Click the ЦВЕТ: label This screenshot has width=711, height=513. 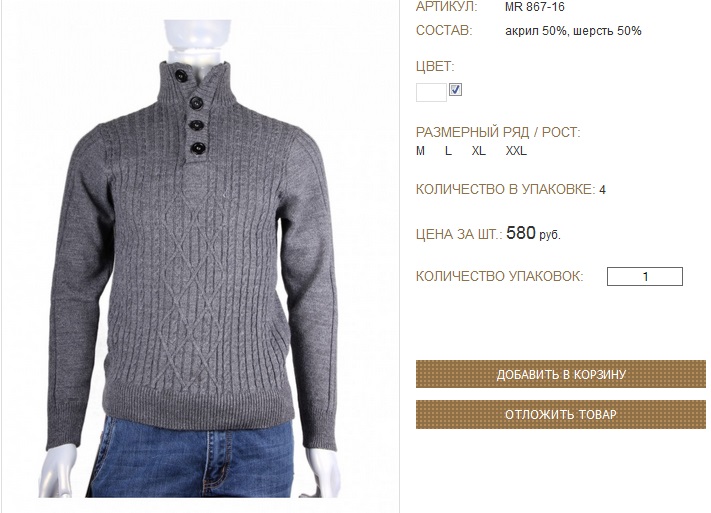435,67
